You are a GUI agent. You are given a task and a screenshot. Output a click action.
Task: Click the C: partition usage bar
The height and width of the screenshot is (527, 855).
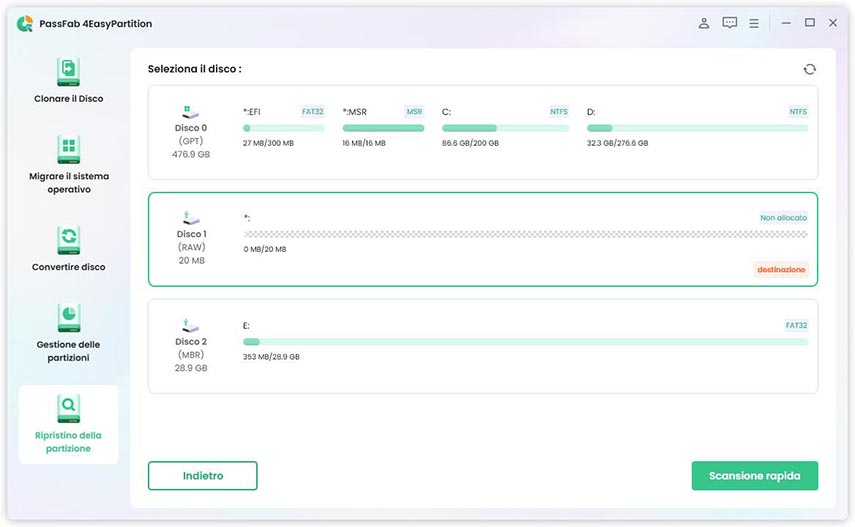[x=505, y=128]
